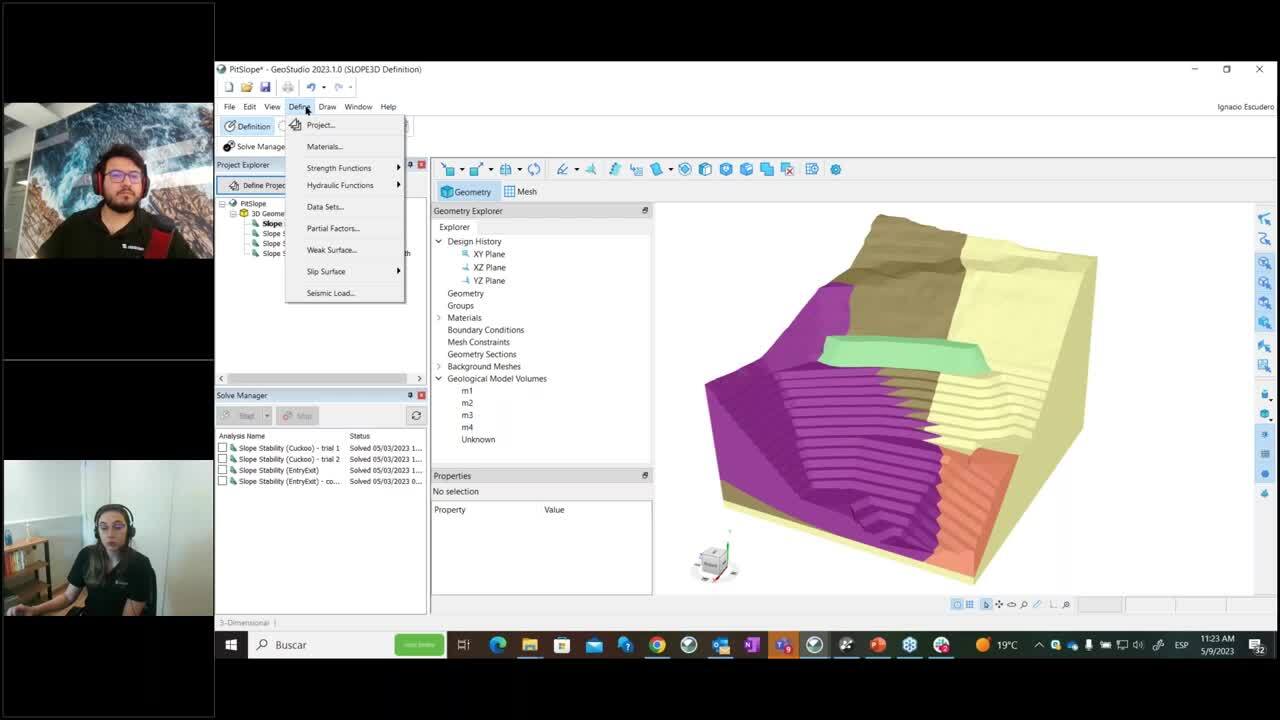The image size is (1280, 720).
Task: Open the Slip Surface submenu
Action: [345, 271]
